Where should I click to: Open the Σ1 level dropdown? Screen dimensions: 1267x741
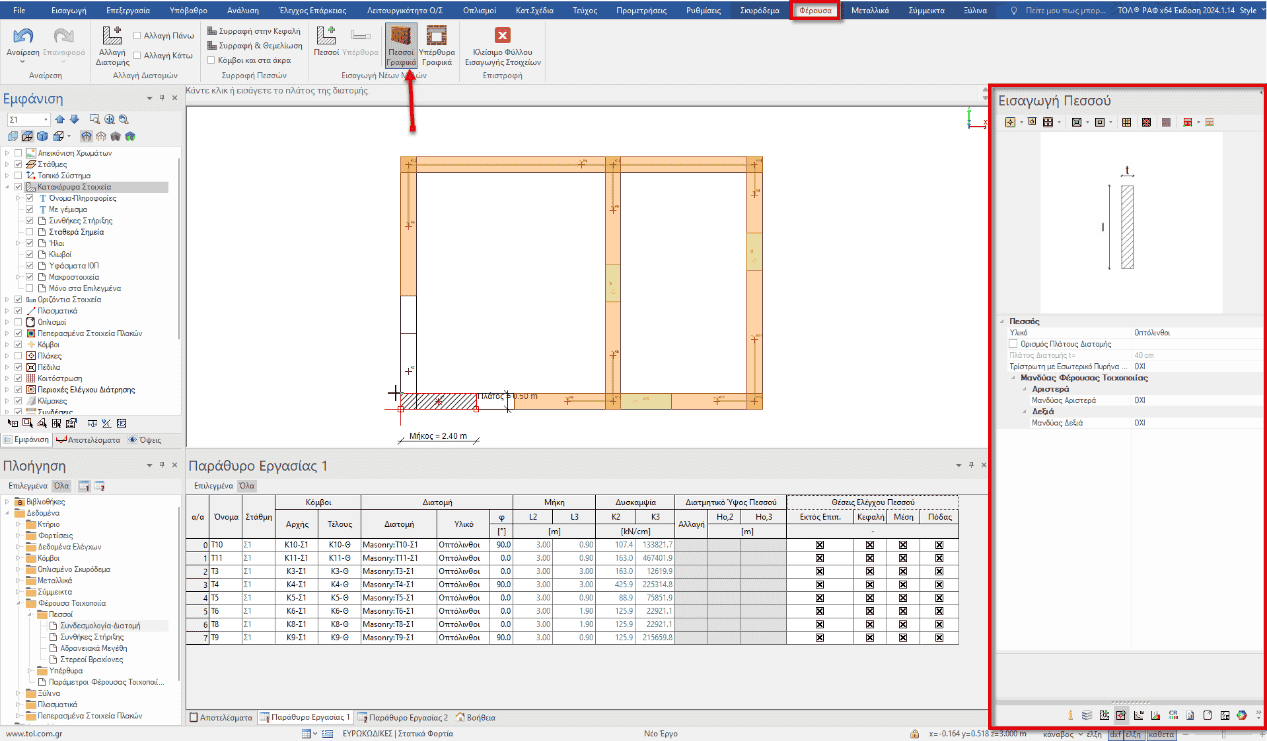click(x=44, y=120)
